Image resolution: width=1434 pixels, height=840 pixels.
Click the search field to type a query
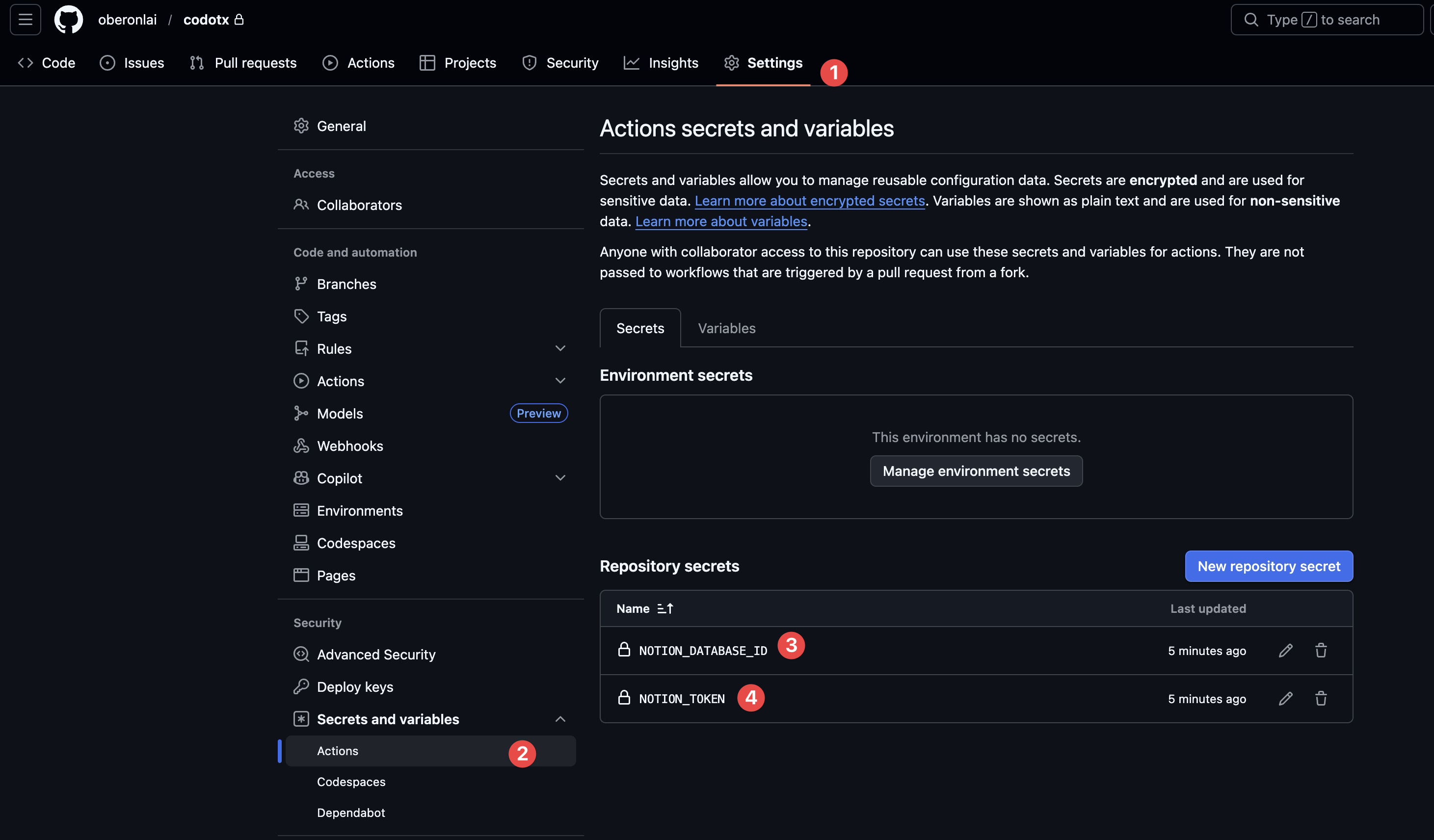pos(1328,19)
